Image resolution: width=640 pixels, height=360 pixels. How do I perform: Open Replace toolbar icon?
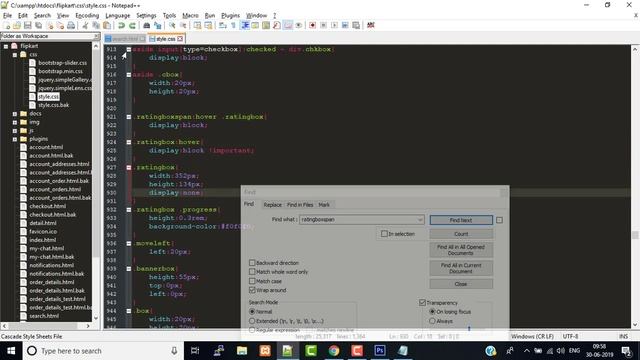(157, 25)
